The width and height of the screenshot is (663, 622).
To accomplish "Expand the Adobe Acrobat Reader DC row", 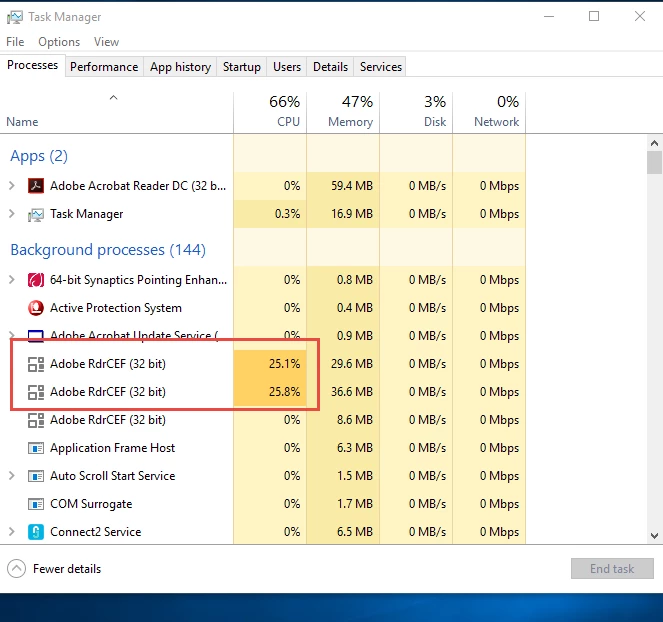I will pyautogui.click(x=12, y=186).
